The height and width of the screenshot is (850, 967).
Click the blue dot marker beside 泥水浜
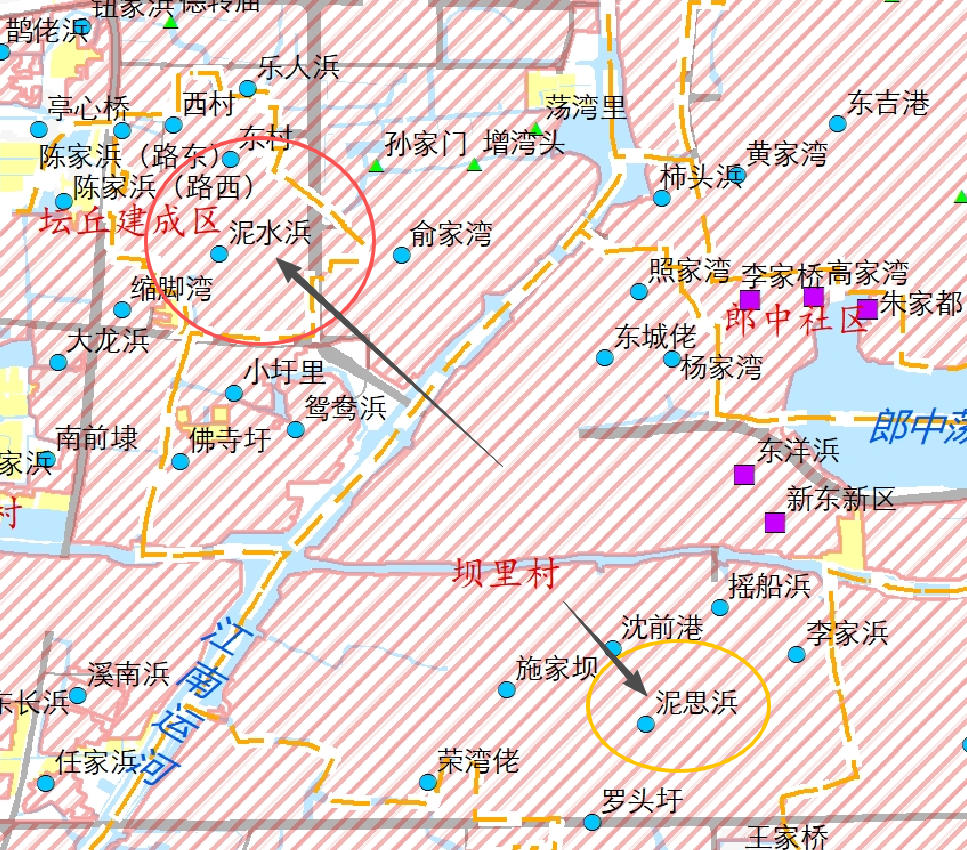[x=219, y=254]
